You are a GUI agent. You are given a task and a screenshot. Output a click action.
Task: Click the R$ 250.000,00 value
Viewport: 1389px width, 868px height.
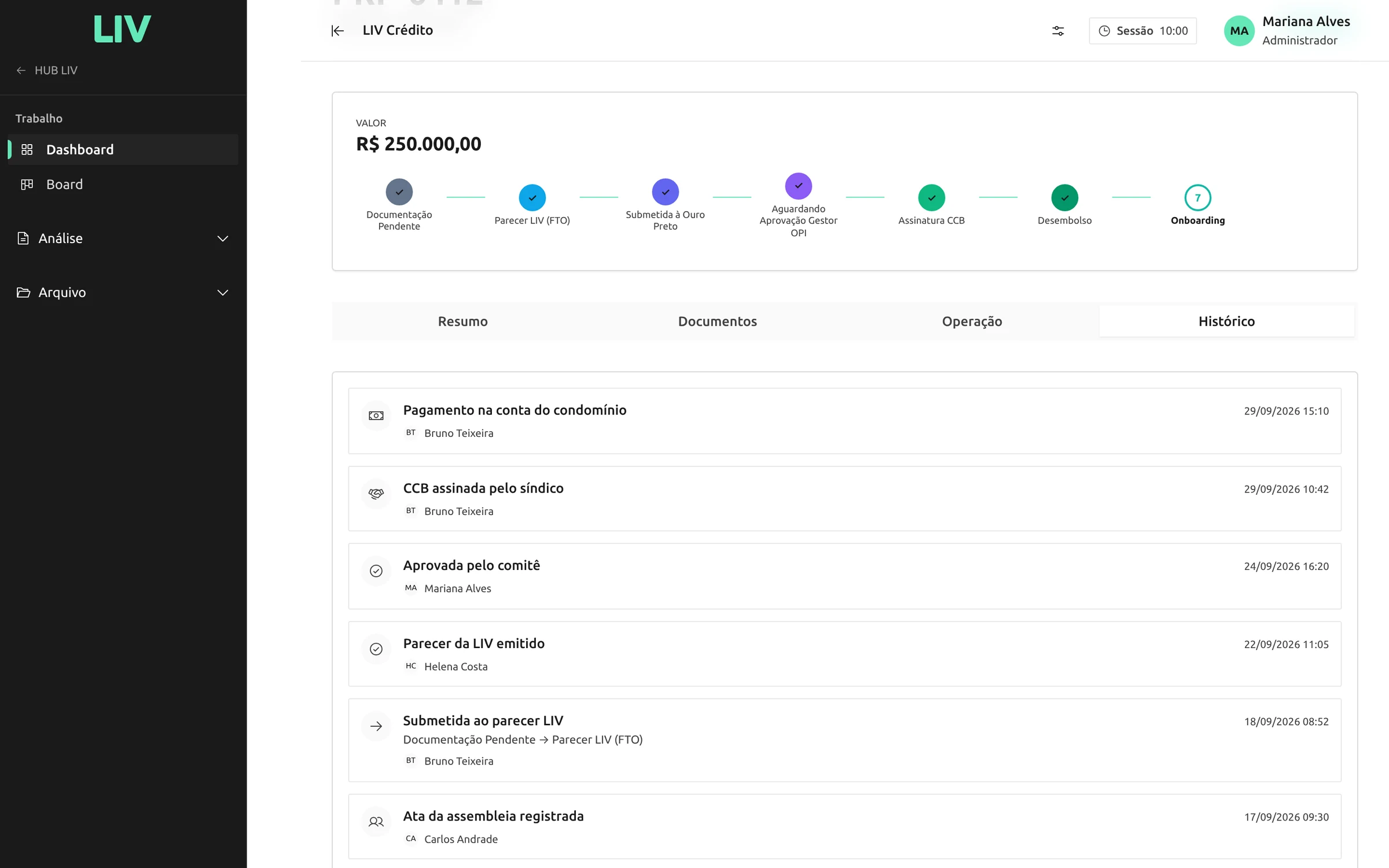coord(418,144)
